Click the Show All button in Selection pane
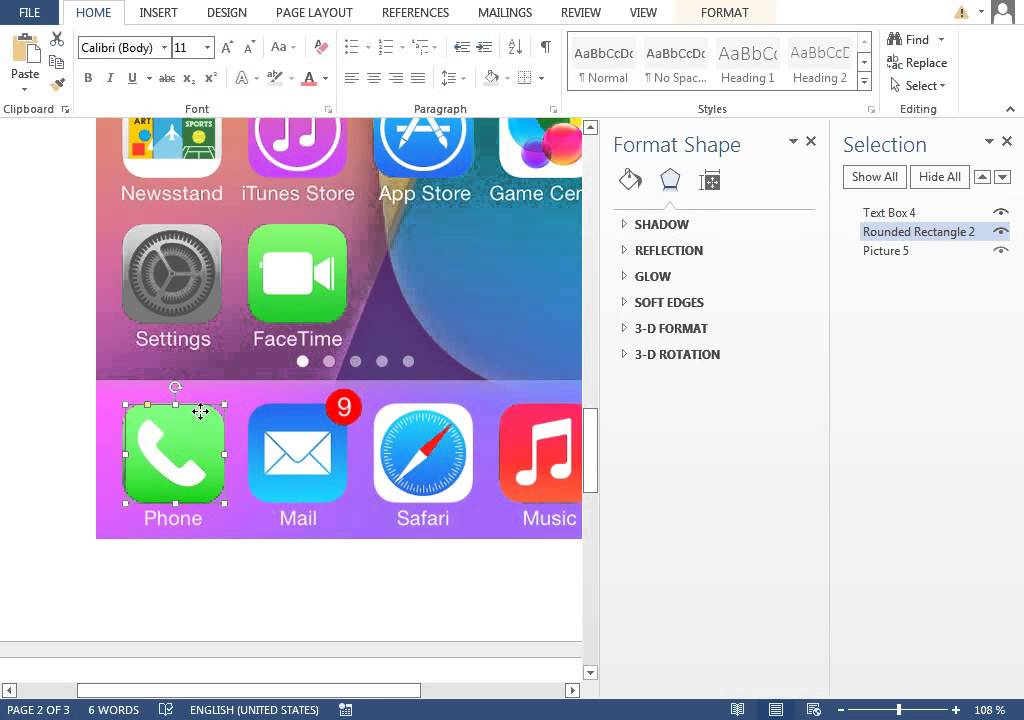The image size is (1024, 720). click(873, 176)
